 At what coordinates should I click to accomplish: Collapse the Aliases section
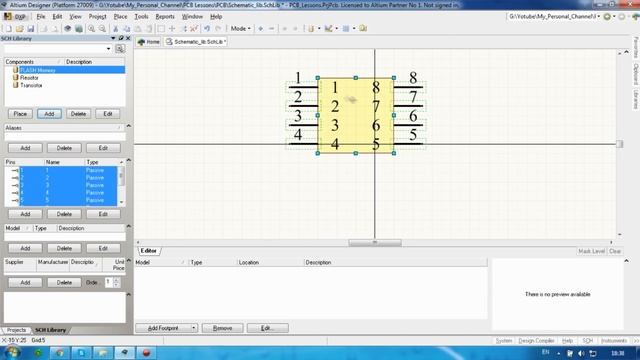click(x=129, y=126)
